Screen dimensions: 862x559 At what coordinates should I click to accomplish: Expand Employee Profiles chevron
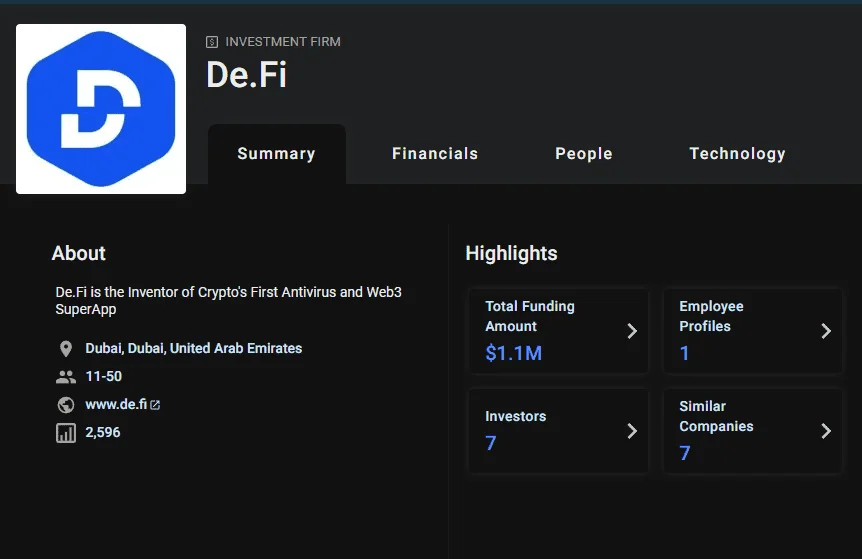pos(826,331)
